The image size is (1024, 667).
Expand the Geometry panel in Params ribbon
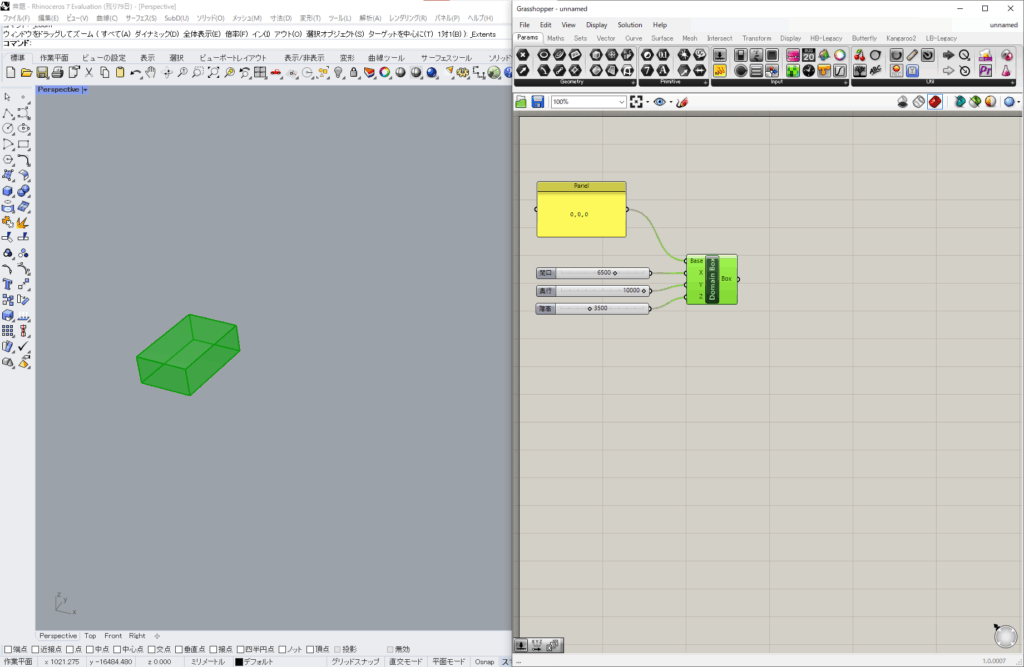coord(632,82)
